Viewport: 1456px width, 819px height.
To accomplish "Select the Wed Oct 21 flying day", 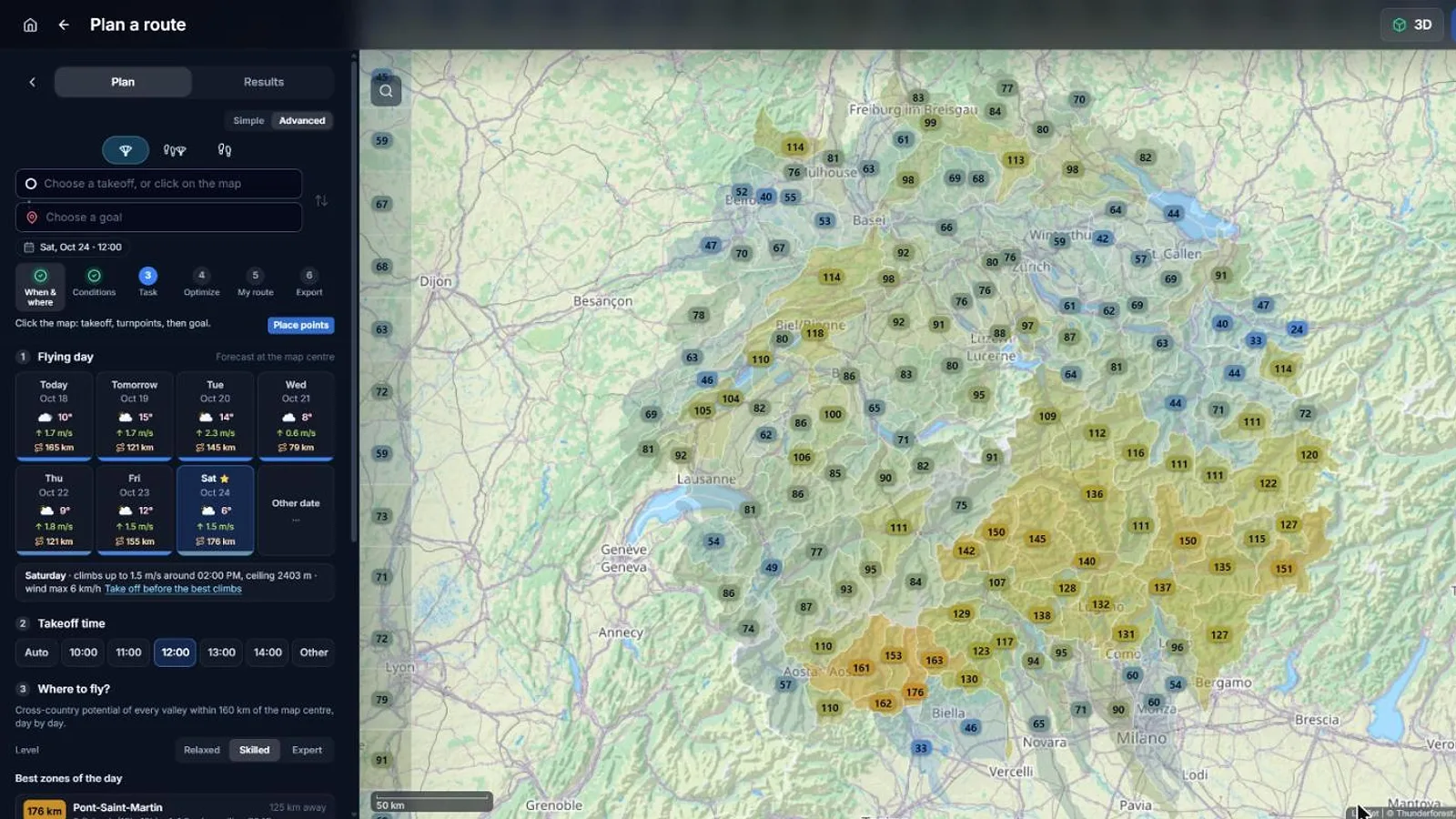I will tap(296, 416).
